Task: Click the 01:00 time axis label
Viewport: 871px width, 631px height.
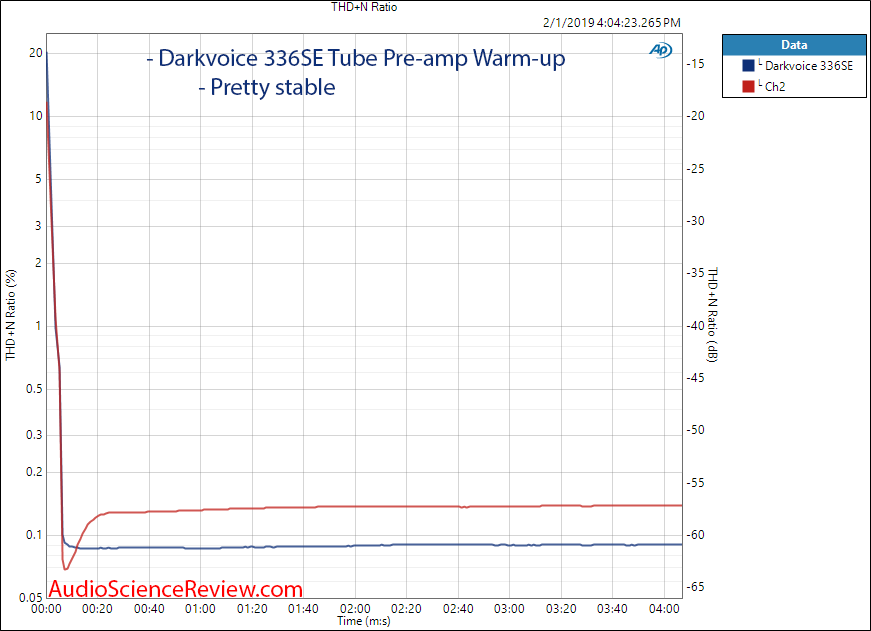Action: coord(200,609)
